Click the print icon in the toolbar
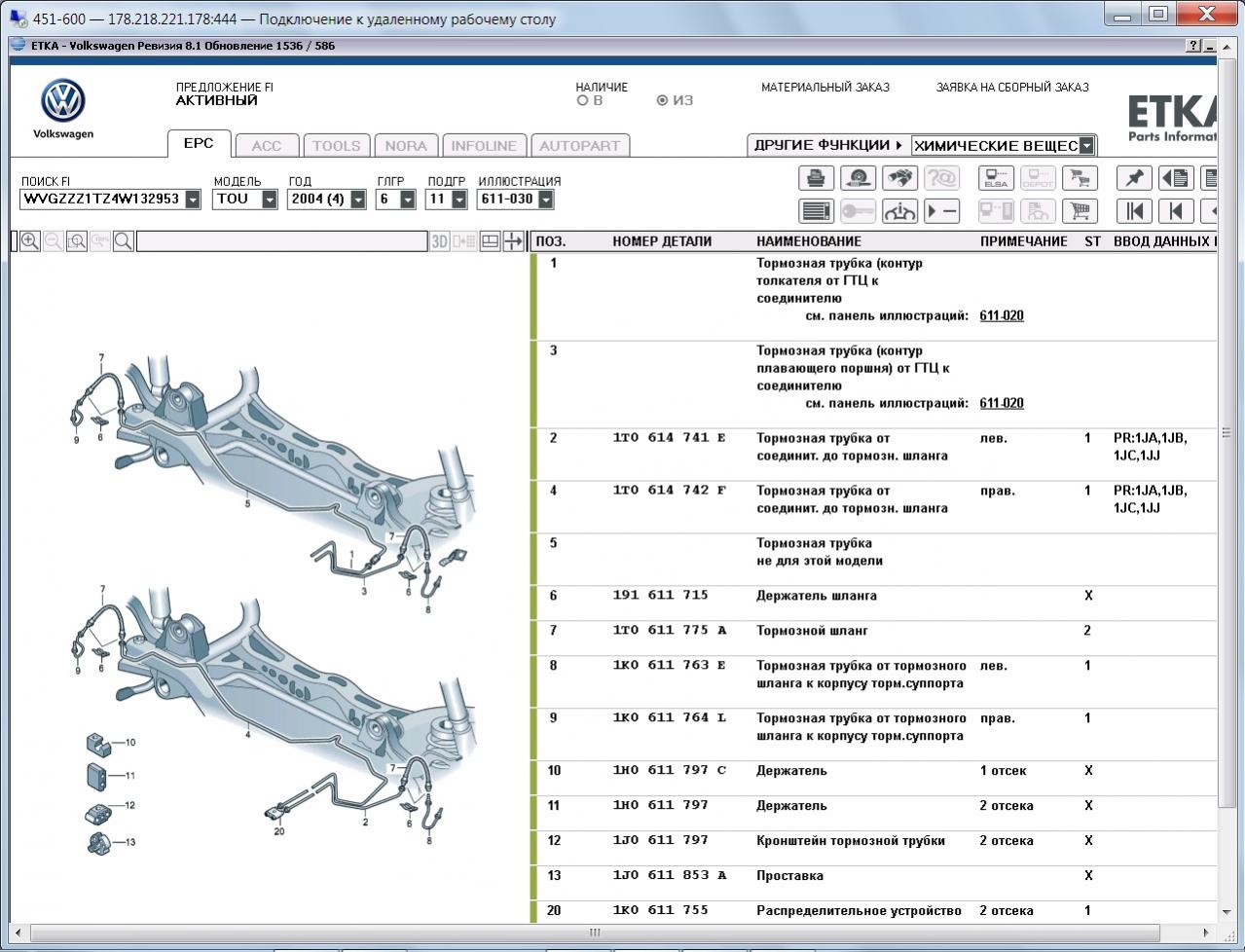Screen dimensions: 1245x952 tap(816, 178)
